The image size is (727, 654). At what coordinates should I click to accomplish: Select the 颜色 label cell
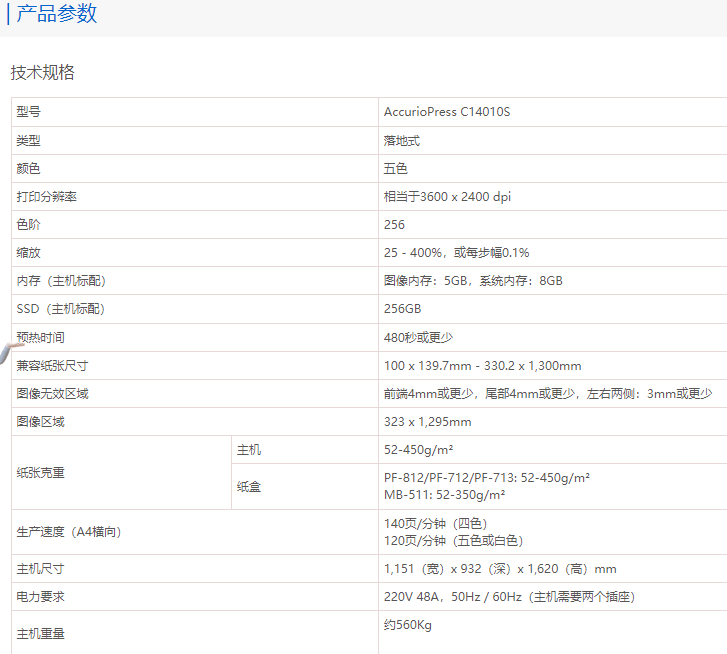point(28,168)
